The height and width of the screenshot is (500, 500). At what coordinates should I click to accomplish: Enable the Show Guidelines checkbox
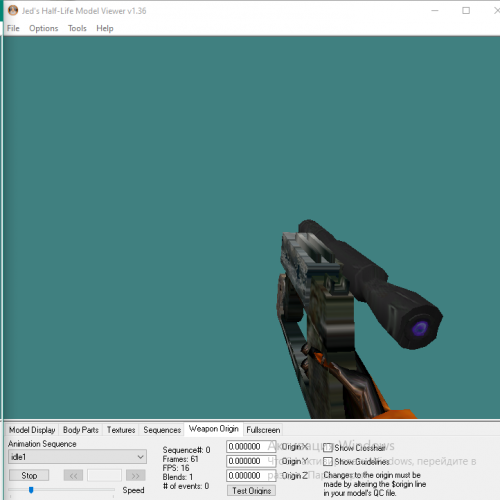(x=328, y=462)
